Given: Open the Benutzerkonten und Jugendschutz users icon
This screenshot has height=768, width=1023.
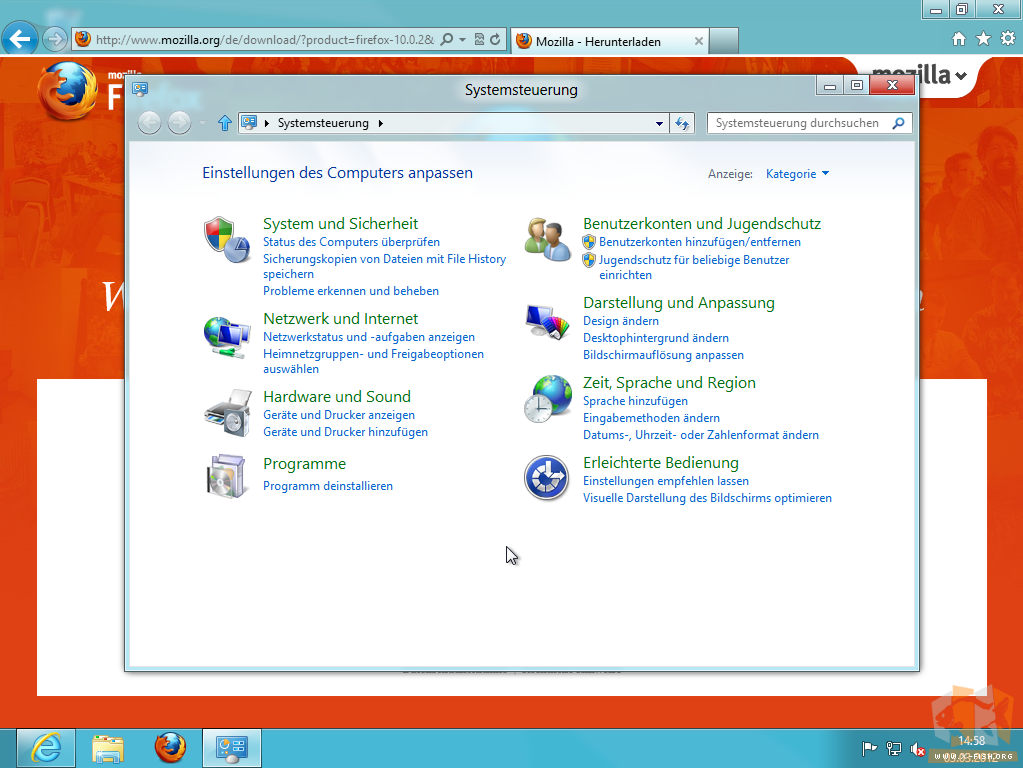Looking at the screenshot, I should 547,239.
